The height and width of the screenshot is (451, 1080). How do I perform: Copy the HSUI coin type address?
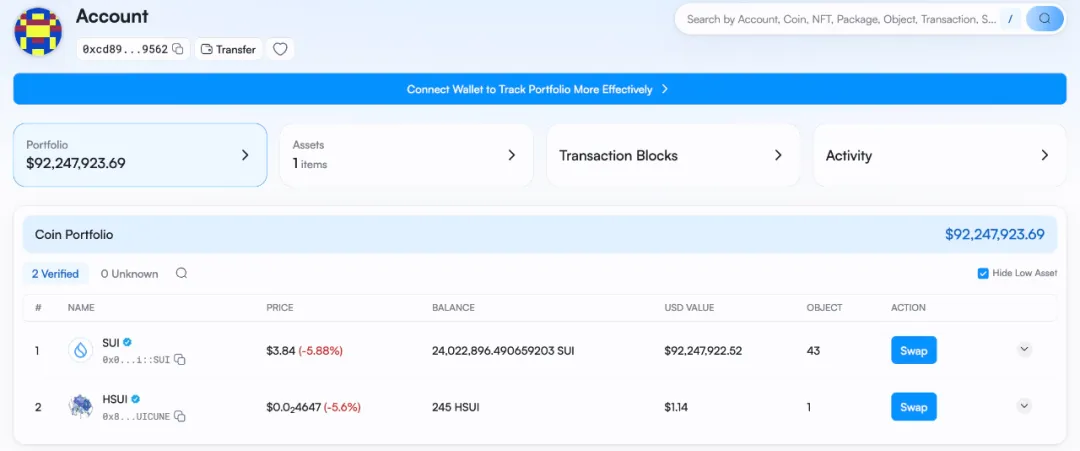180,416
